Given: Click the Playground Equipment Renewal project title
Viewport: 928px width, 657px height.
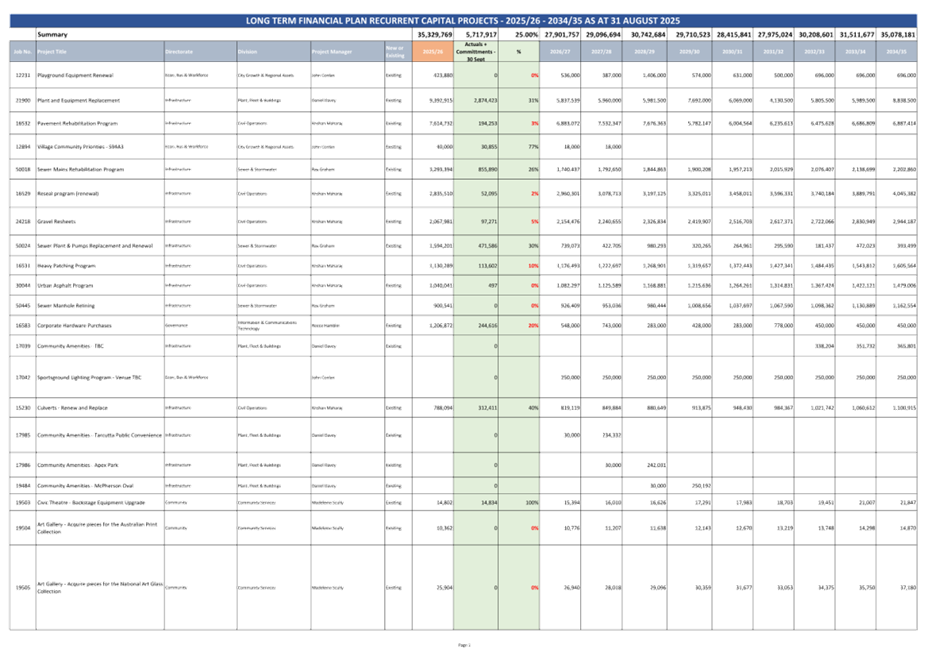Looking at the screenshot, I should coord(100,75).
